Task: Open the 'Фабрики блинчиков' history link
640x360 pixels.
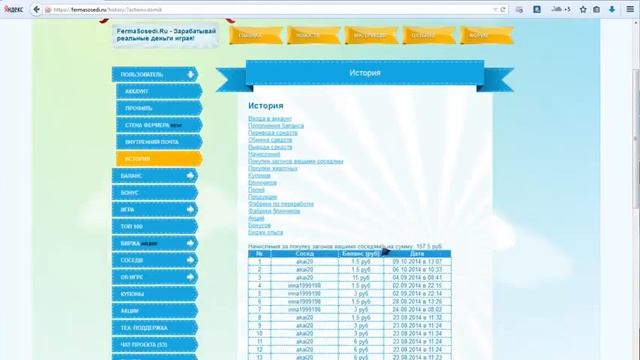Action: (x=274, y=211)
